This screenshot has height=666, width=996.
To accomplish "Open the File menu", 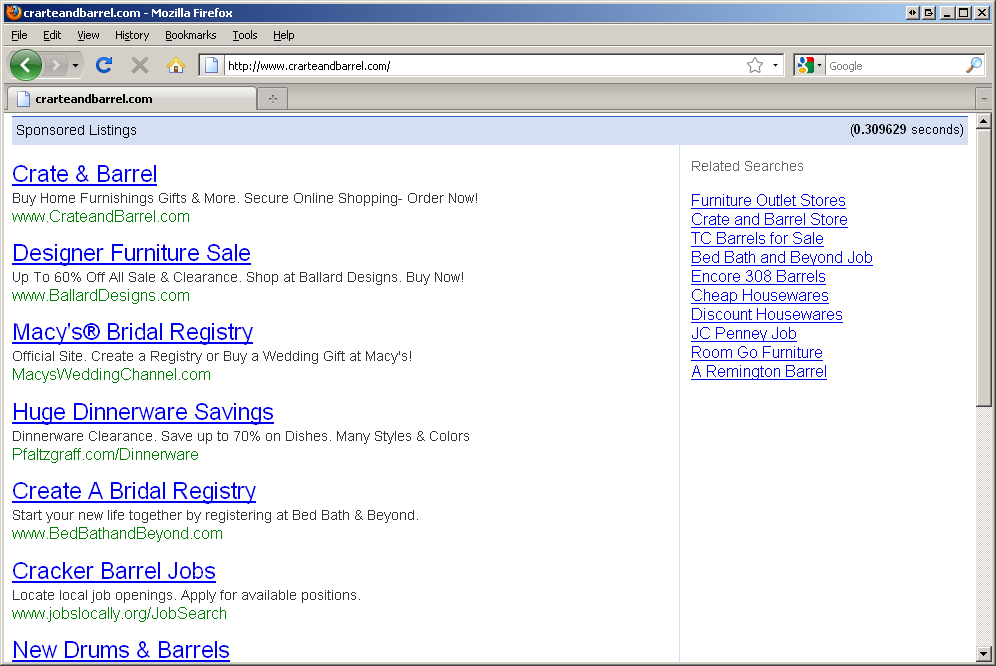I will coord(19,35).
